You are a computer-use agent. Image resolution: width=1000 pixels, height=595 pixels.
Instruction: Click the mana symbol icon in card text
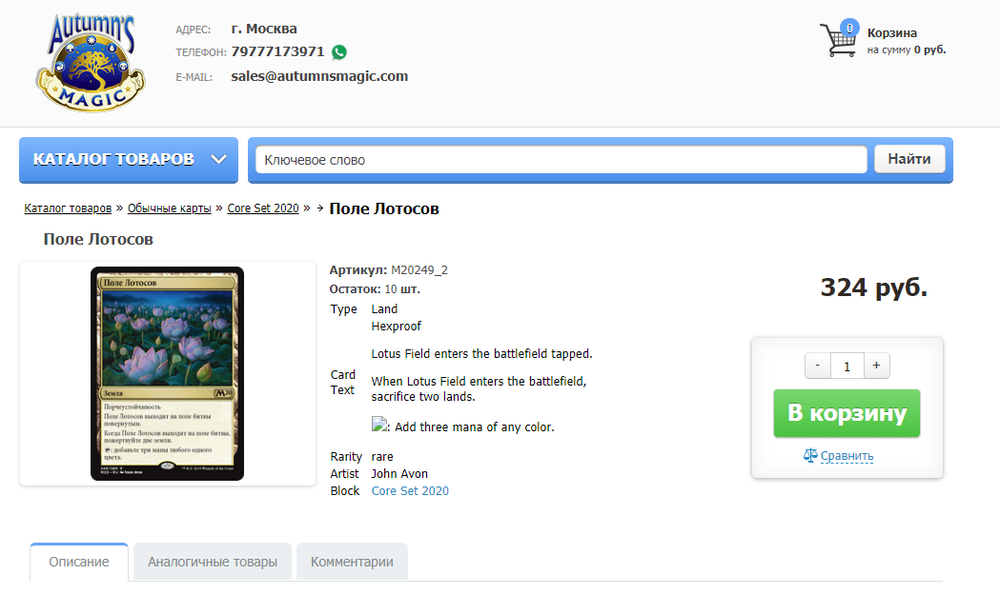pos(379,425)
